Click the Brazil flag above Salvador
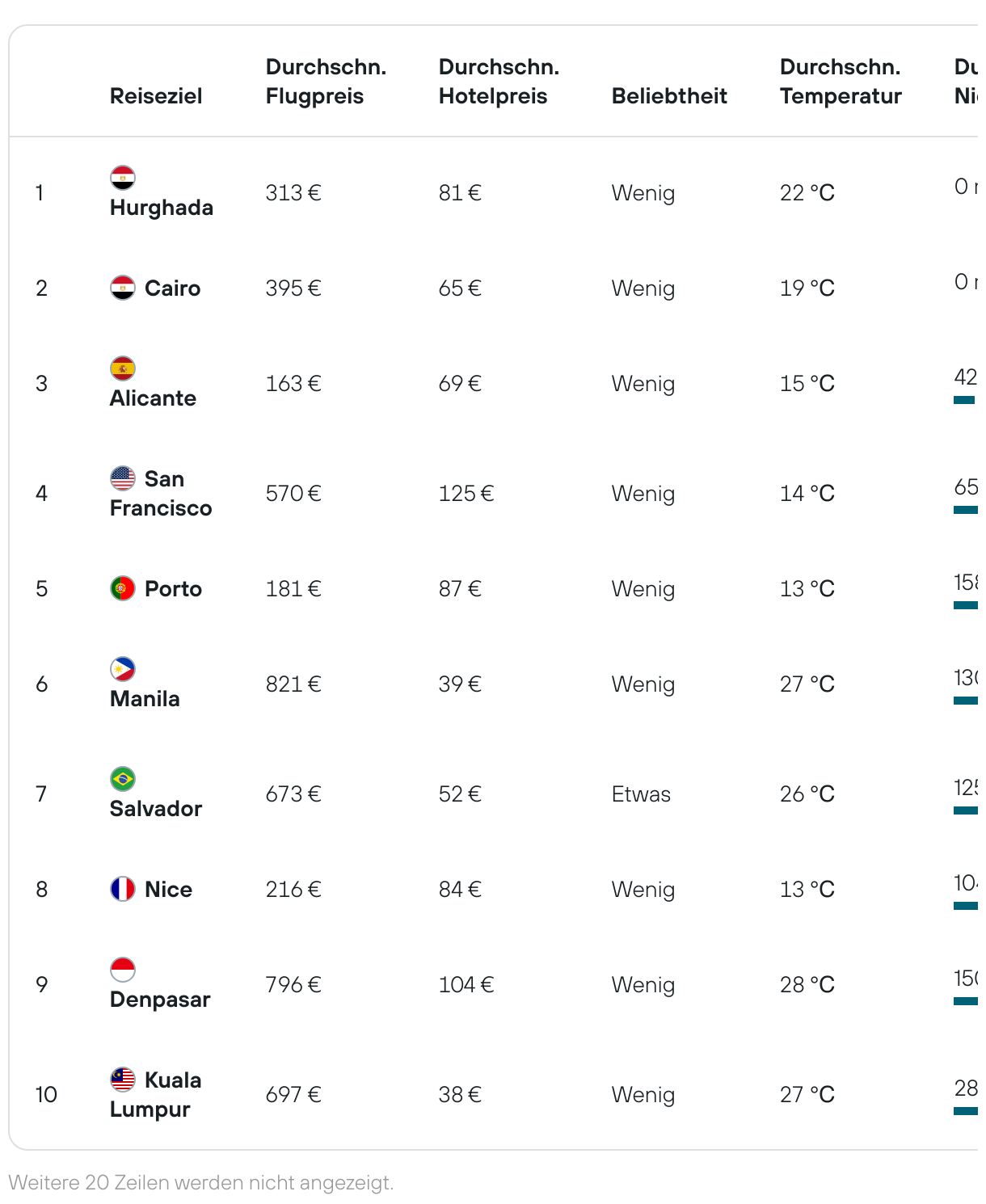Screen dimensions: 986x1204 pyautogui.click(x=123, y=779)
